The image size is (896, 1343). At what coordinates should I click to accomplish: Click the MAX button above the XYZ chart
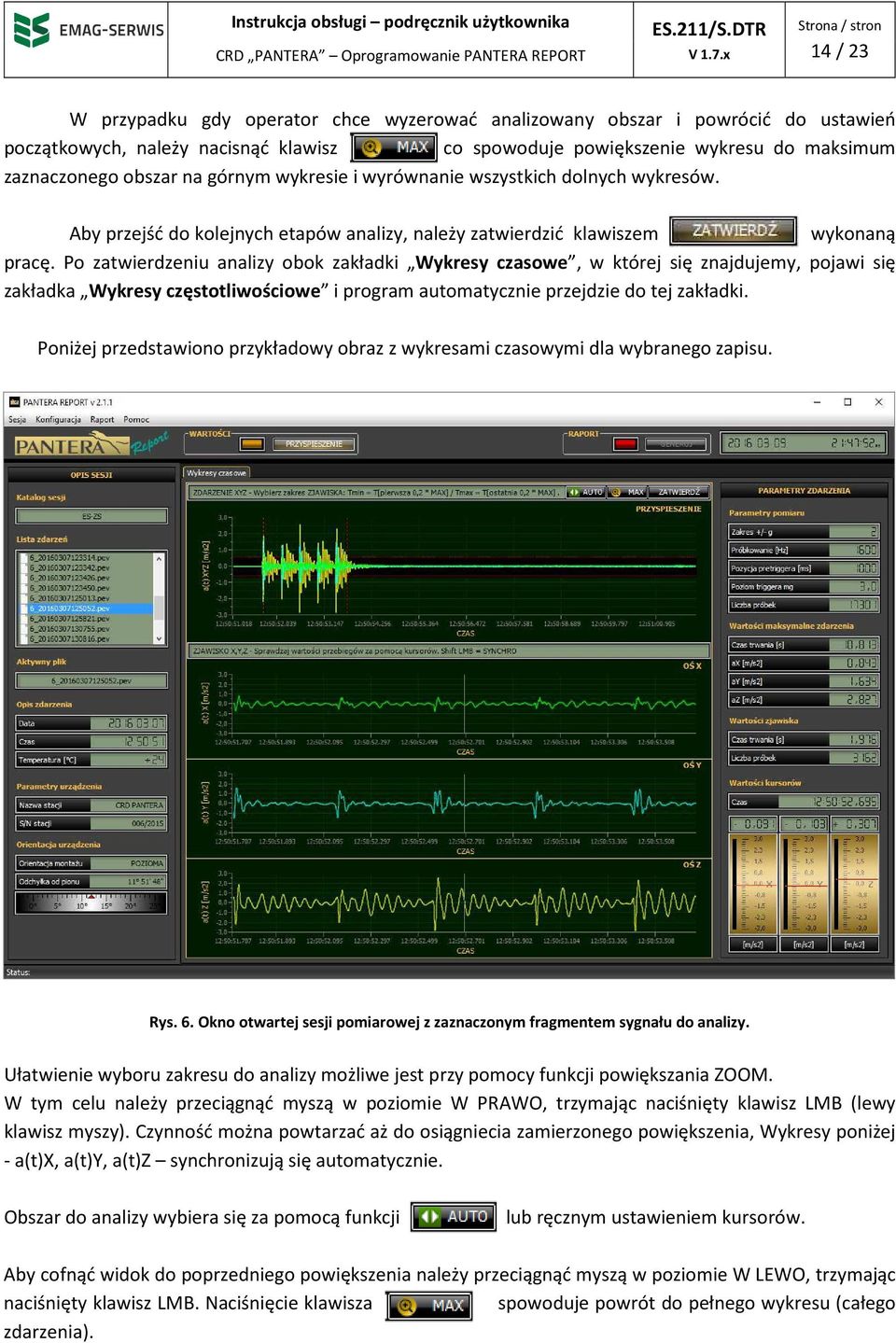click(629, 492)
